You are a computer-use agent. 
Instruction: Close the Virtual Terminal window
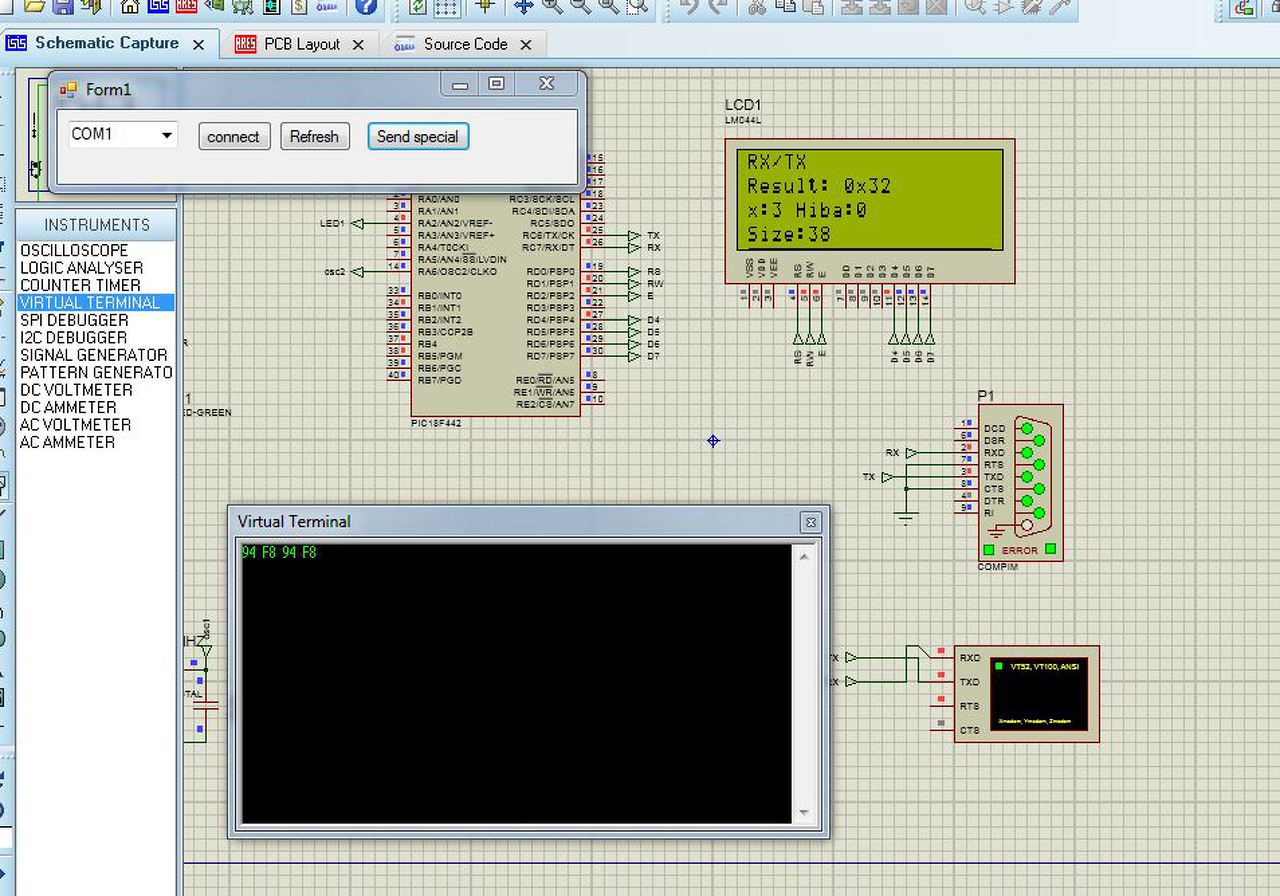[810, 522]
